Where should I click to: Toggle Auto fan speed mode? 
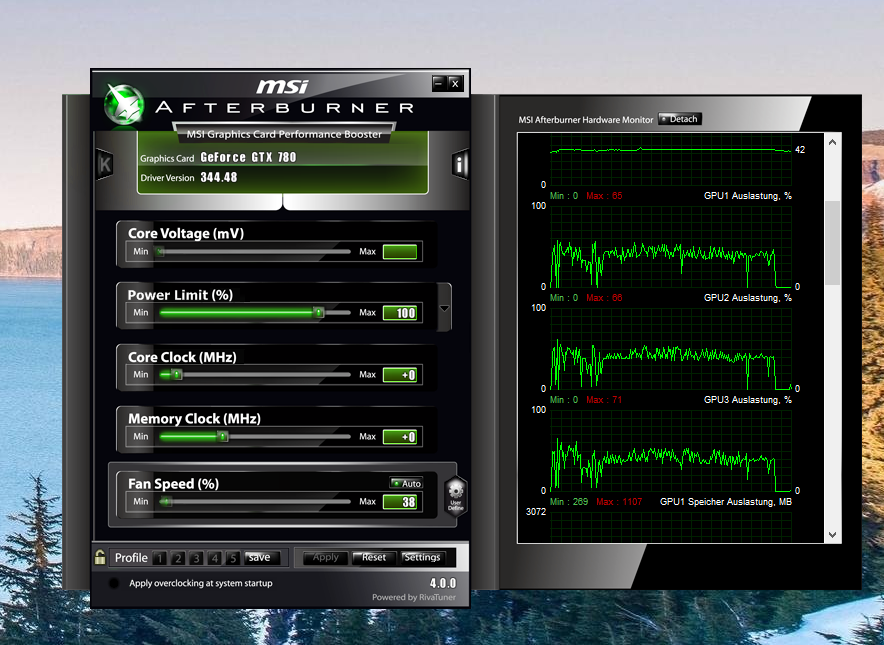pyautogui.click(x=406, y=483)
